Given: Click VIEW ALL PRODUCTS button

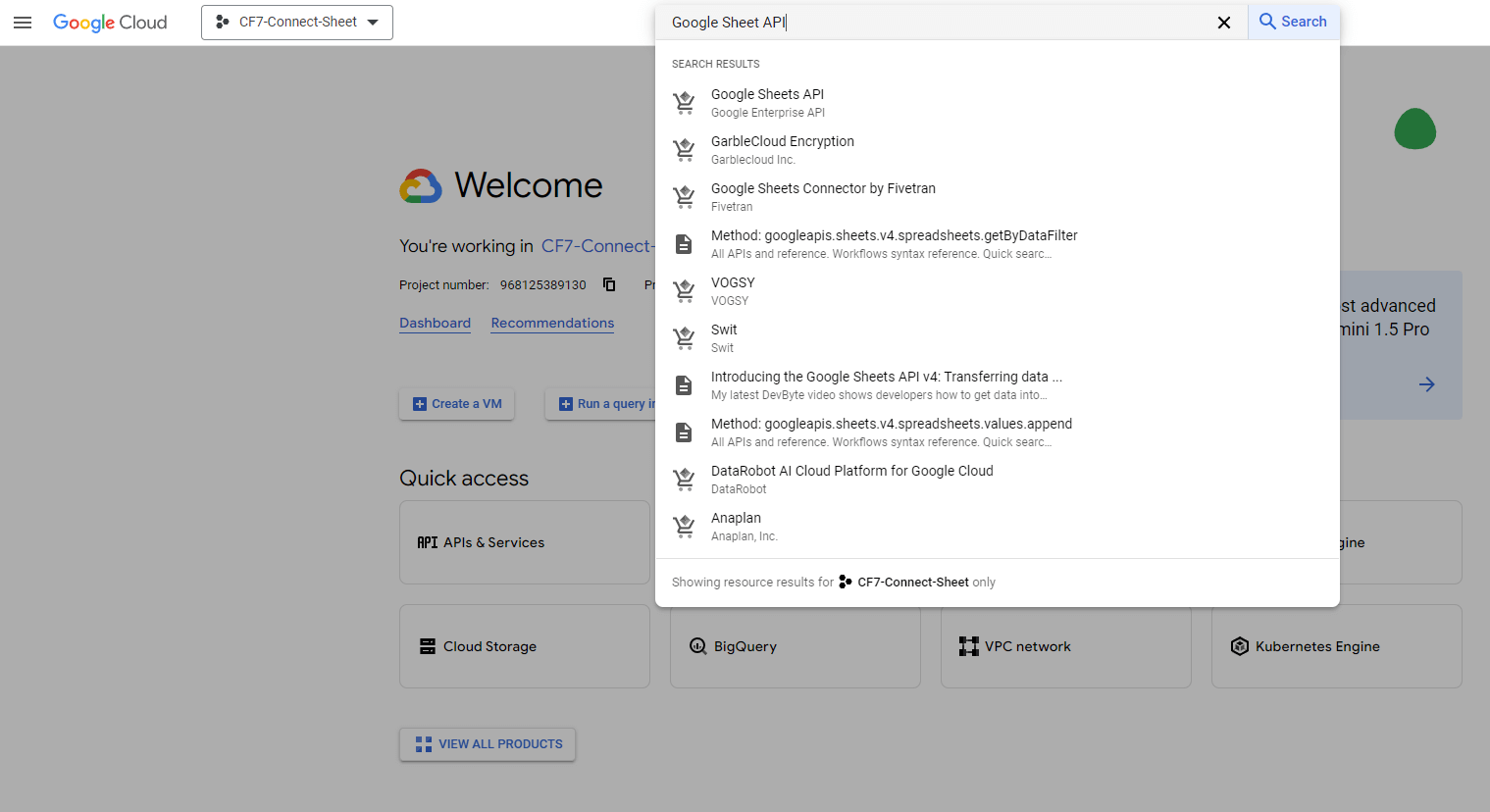Looking at the screenshot, I should tap(488, 744).
